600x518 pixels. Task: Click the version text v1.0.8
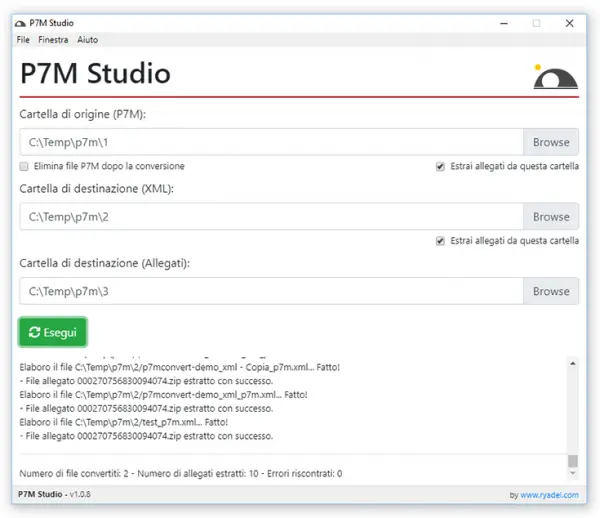pyautogui.click(x=80, y=494)
